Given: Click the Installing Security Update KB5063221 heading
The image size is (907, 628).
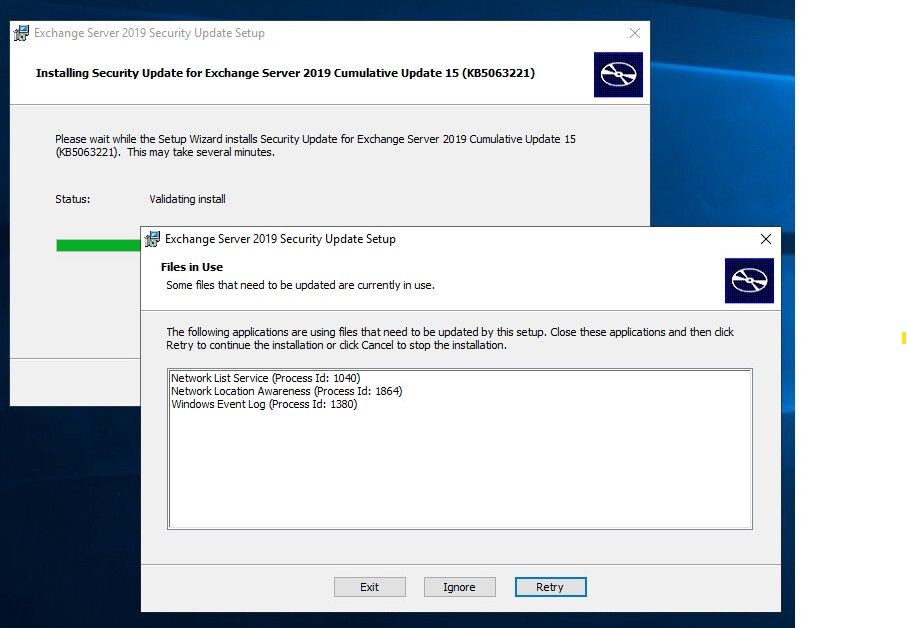Looking at the screenshot, I should pos(285,73).
